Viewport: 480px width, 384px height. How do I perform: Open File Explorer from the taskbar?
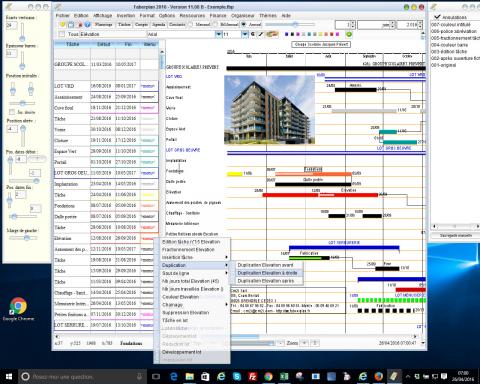(x=190, y=377)
